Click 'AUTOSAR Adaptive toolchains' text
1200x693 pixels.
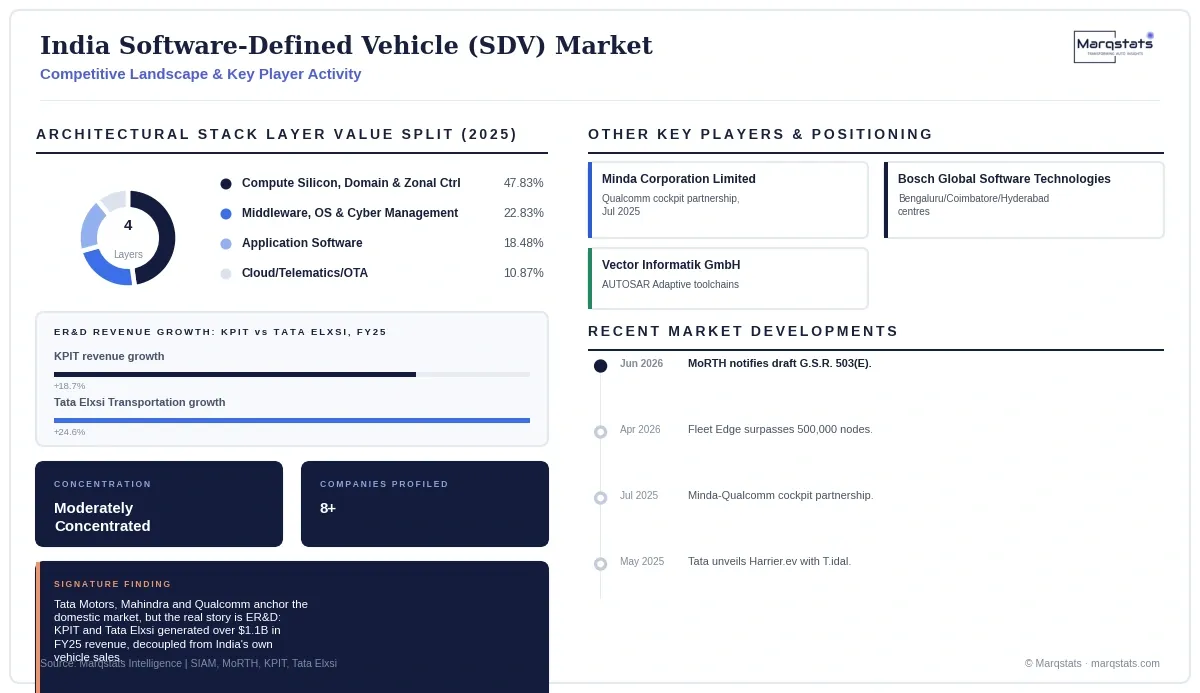[670, 285]
